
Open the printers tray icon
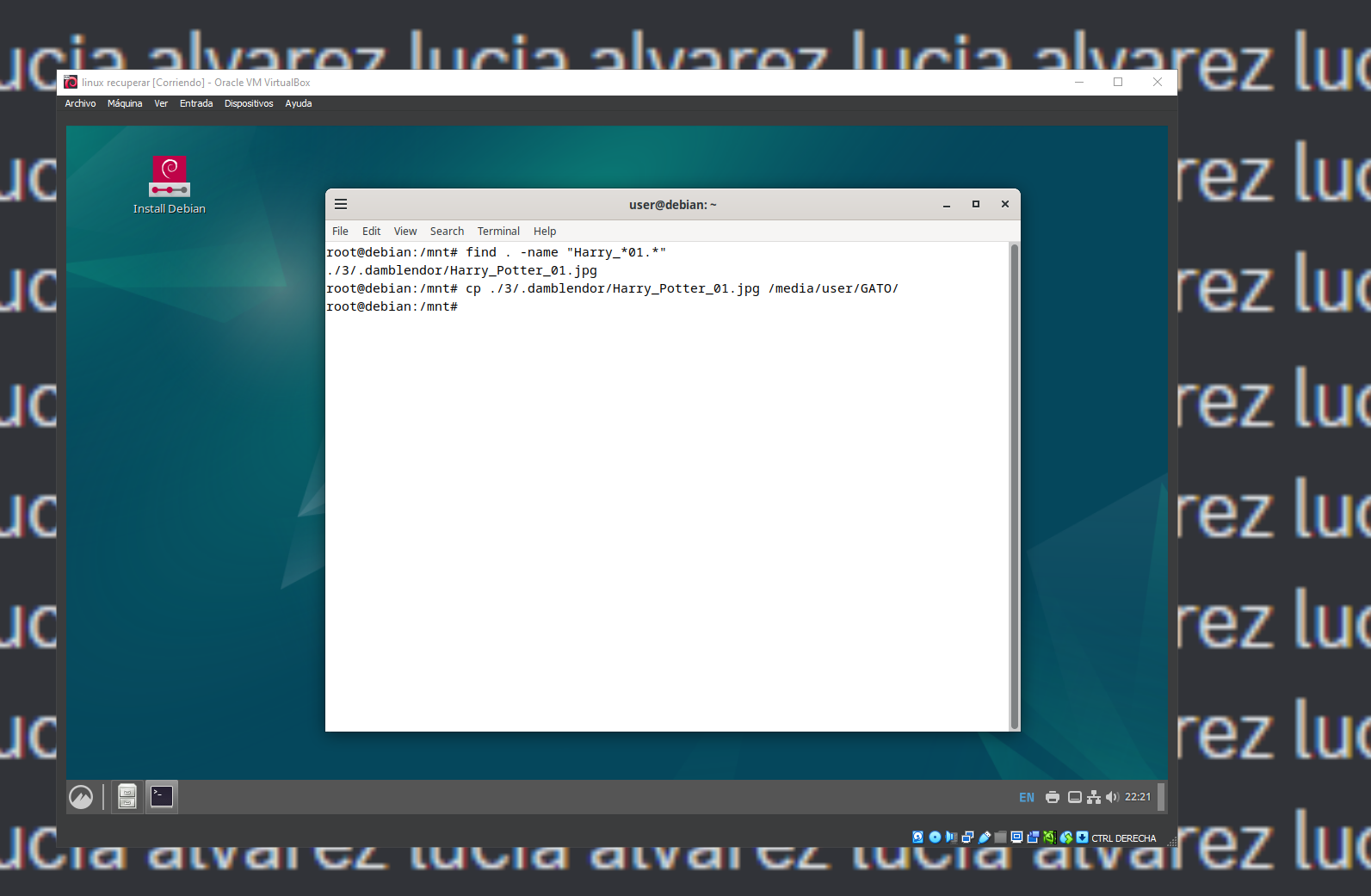[1053, 797]
